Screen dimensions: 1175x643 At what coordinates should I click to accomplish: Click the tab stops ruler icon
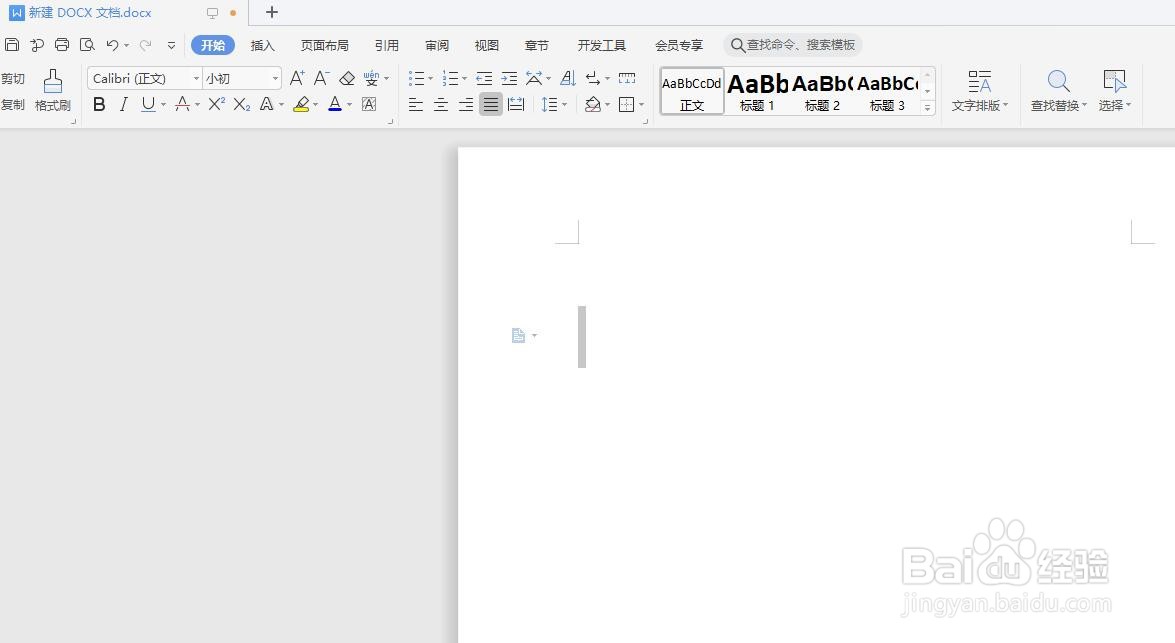click(x=627, y=78)
